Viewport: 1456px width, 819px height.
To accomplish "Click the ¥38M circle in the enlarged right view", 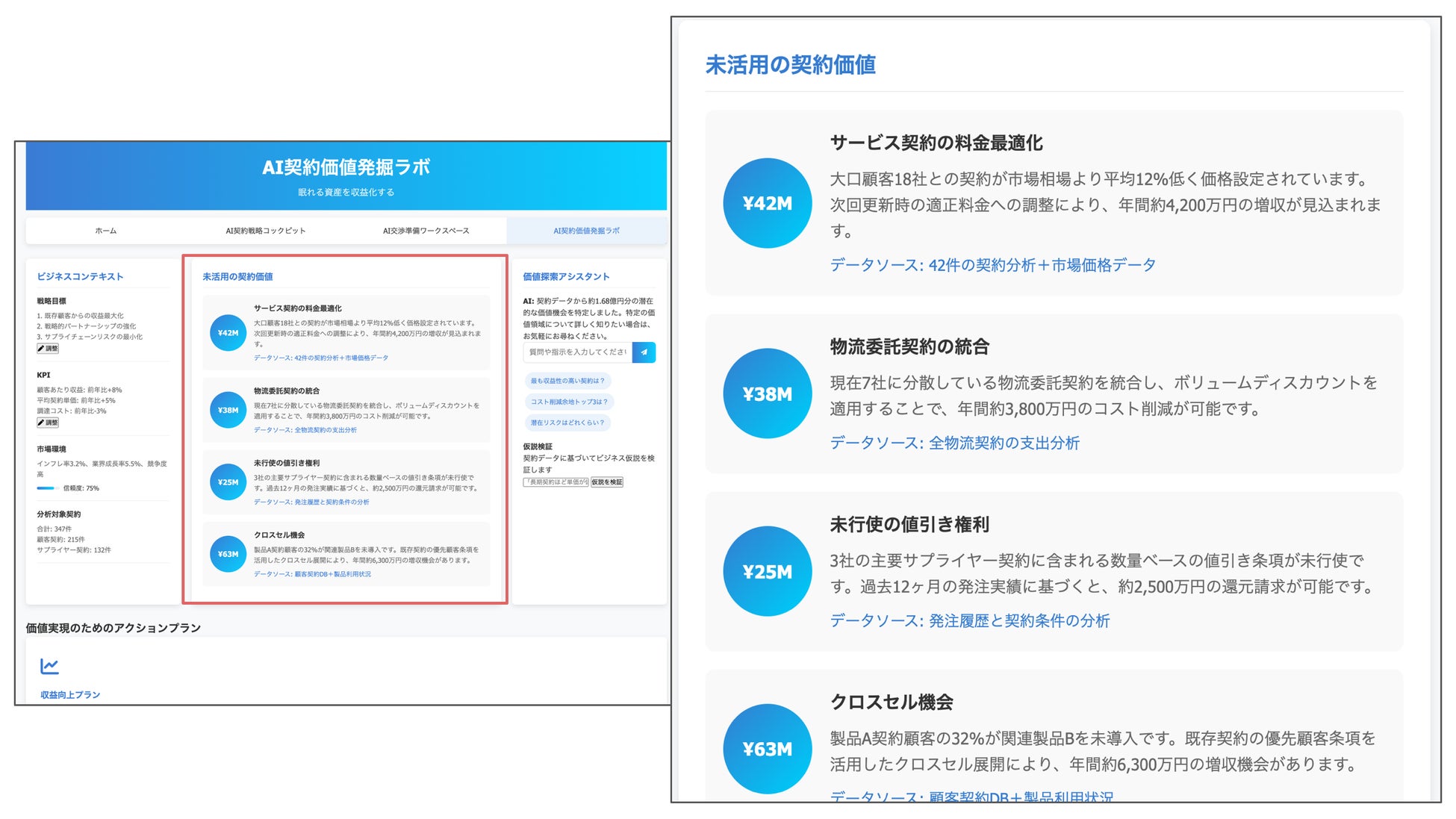I will pyautogui.click(x=767, y=393).
